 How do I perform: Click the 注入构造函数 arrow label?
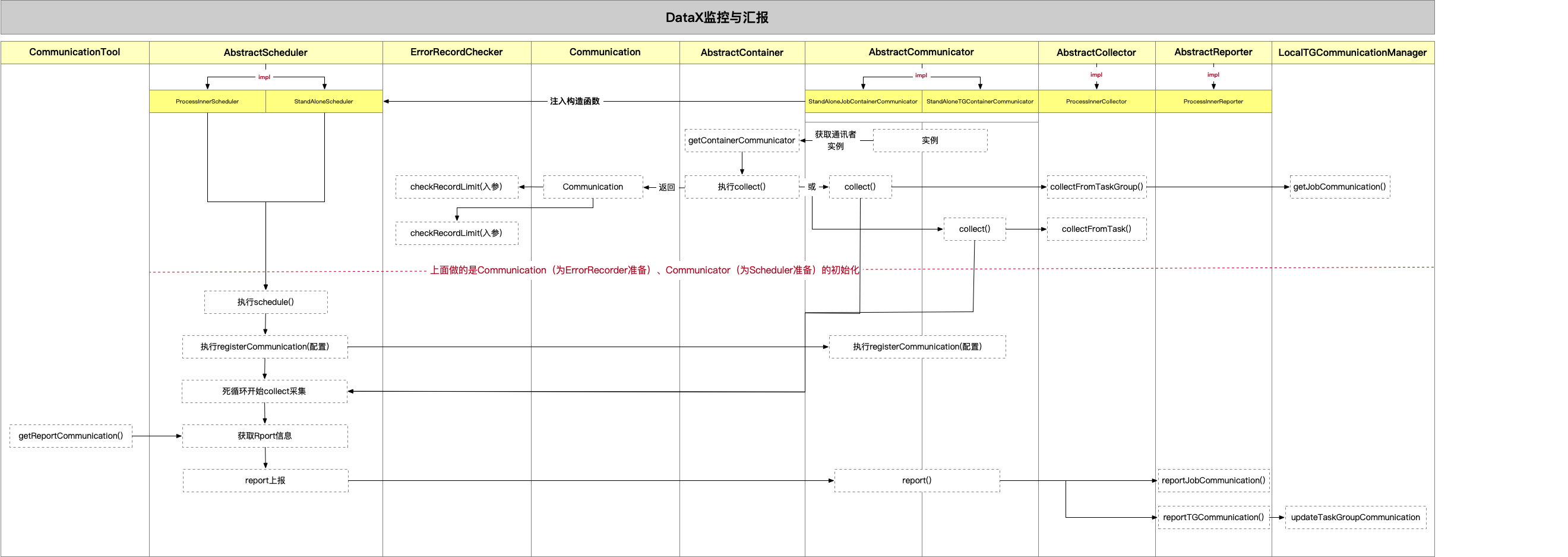[x=574, y=101]
